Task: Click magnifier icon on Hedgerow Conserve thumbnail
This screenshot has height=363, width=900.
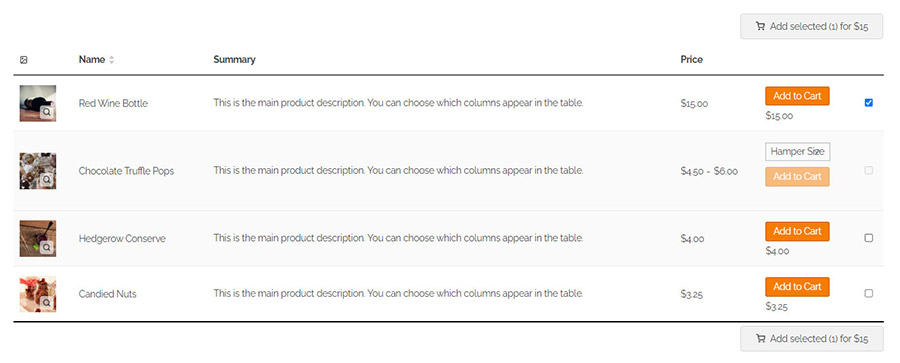Action: click(46, 248)
